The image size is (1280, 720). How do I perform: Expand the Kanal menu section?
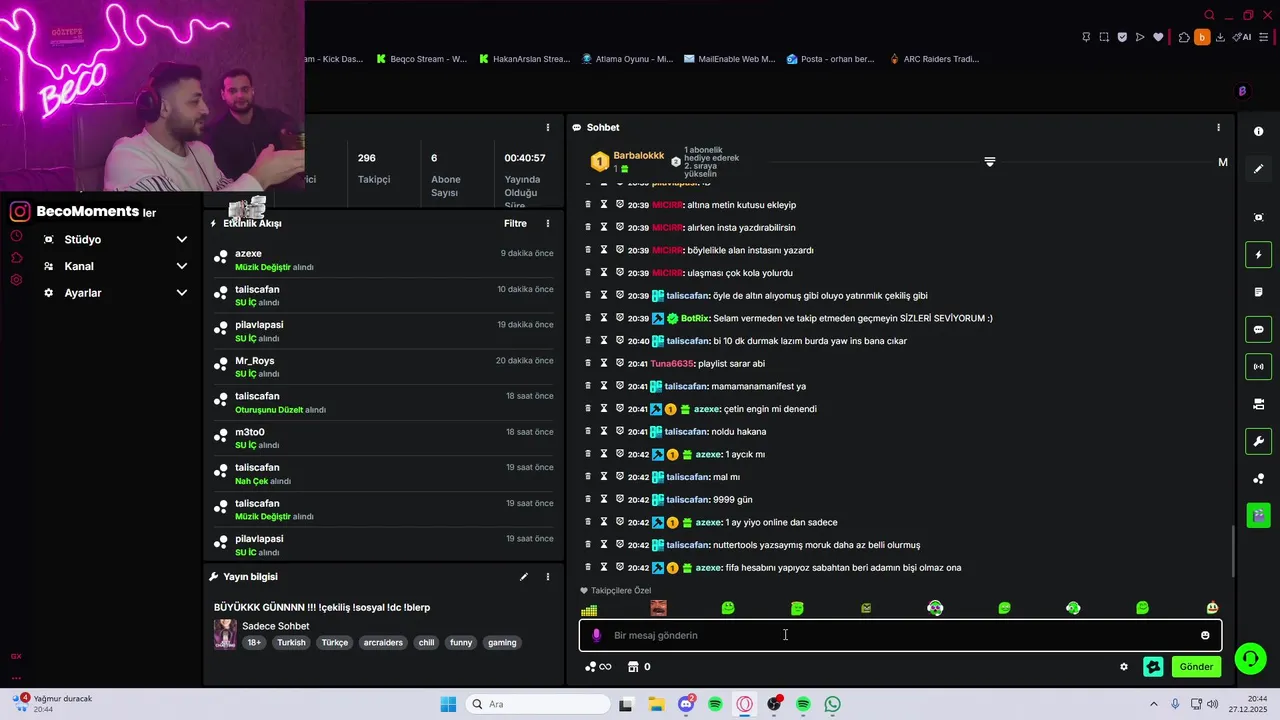coord(115,266)
